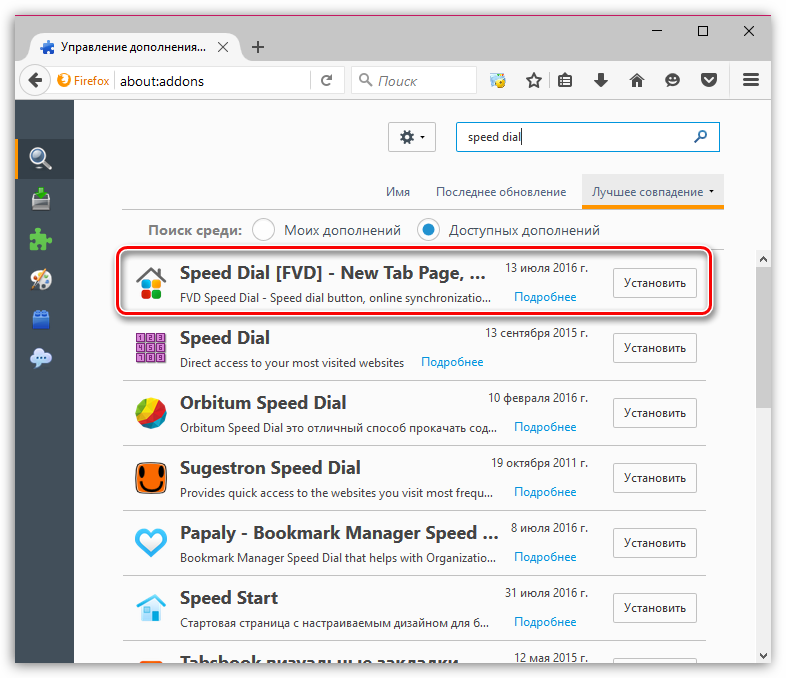Click the colorful extension icon beside search bar
The image size is (786, 678).
498,80
